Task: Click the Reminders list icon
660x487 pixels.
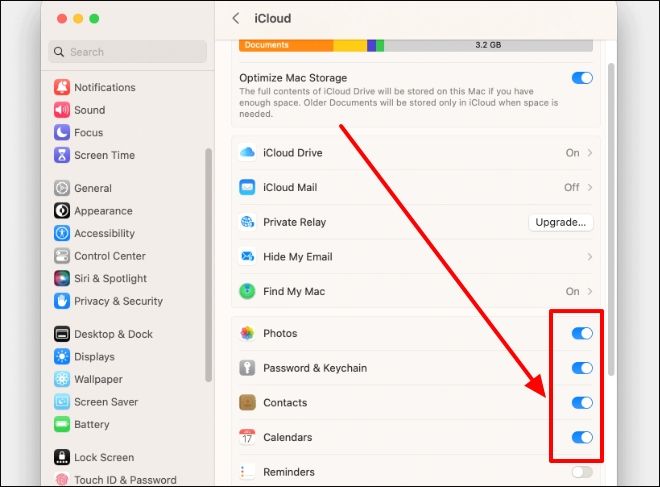Action: 247,472
